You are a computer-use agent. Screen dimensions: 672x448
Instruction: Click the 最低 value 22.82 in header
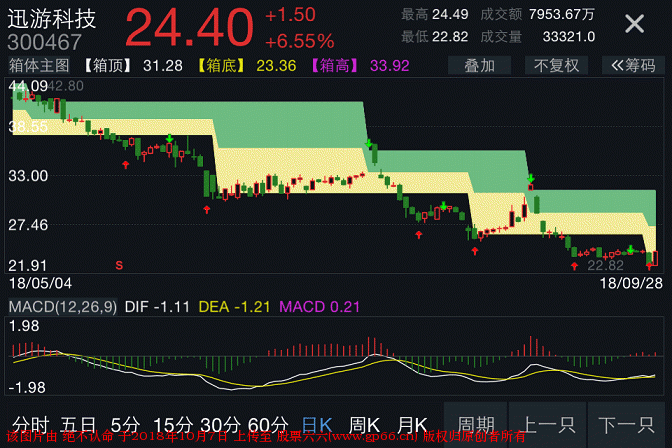pyautogui.click(x=450, y=37)
